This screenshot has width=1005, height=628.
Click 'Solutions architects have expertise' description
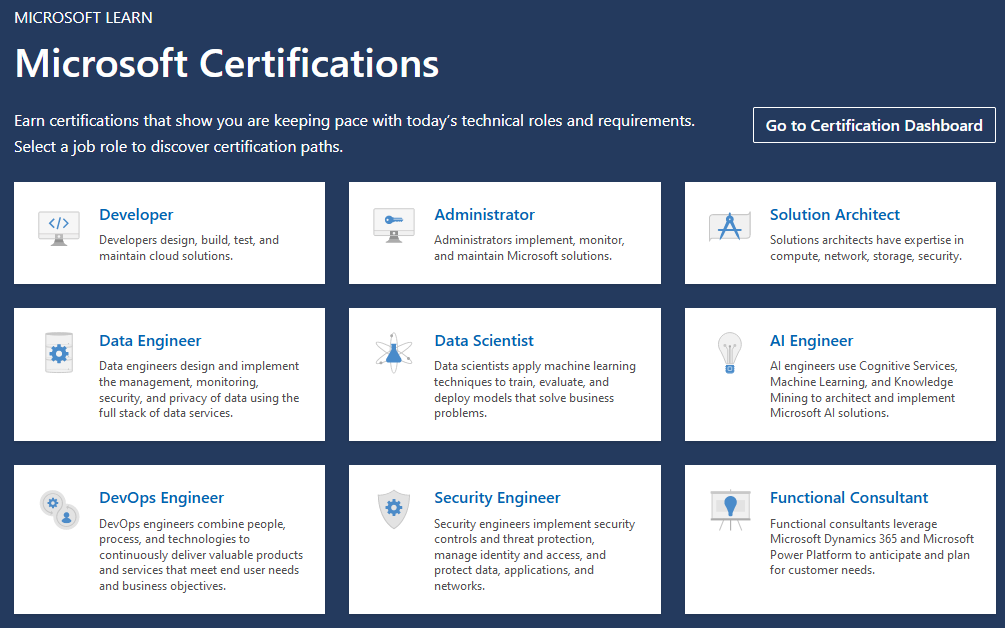pyautogui.click(x=867, y=247)
